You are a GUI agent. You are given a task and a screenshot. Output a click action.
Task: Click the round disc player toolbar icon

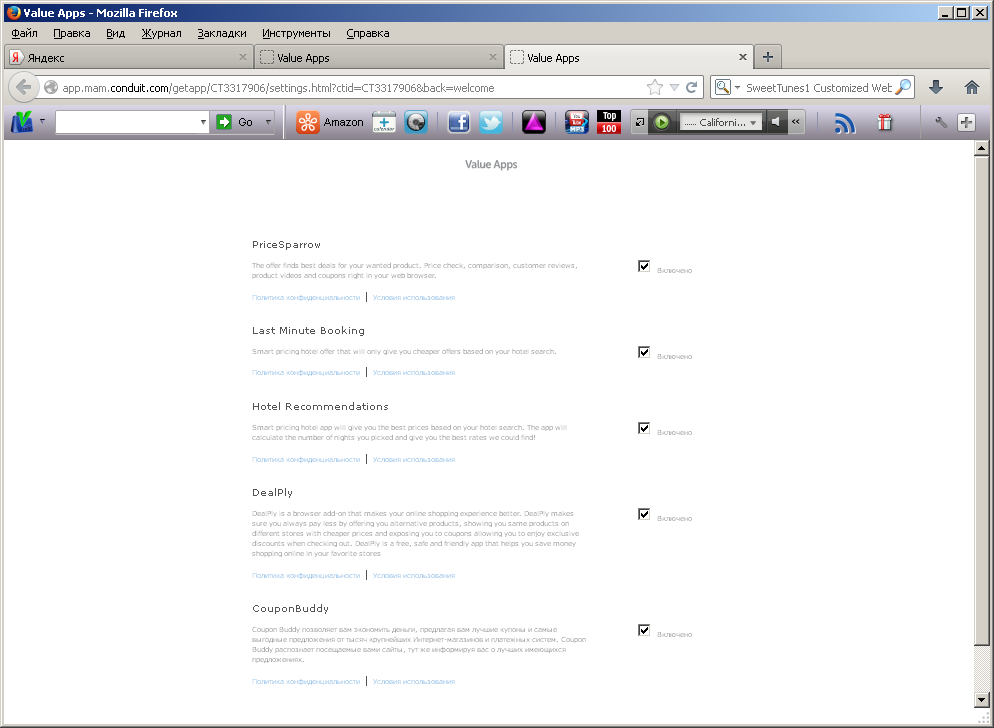click(416, 122)
